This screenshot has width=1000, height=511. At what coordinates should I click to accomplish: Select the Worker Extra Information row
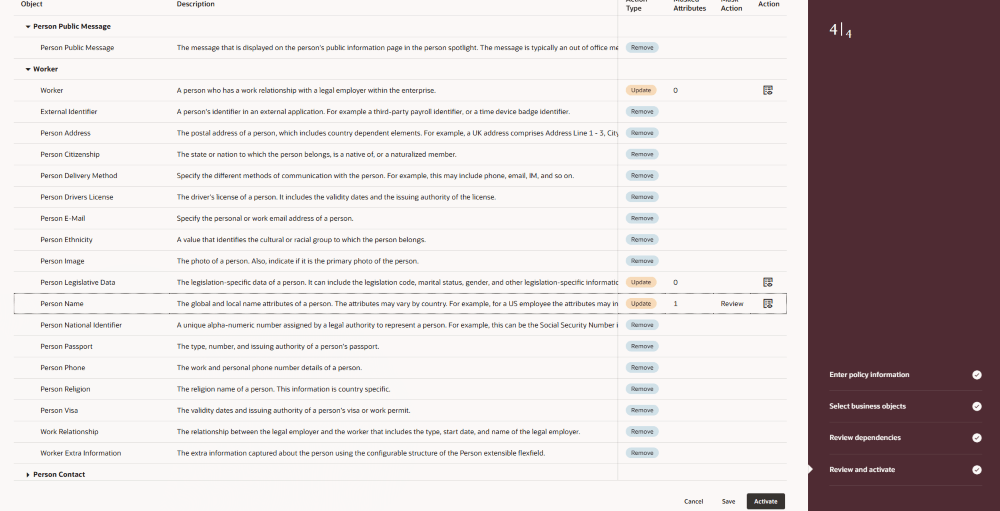coord(400,453)
